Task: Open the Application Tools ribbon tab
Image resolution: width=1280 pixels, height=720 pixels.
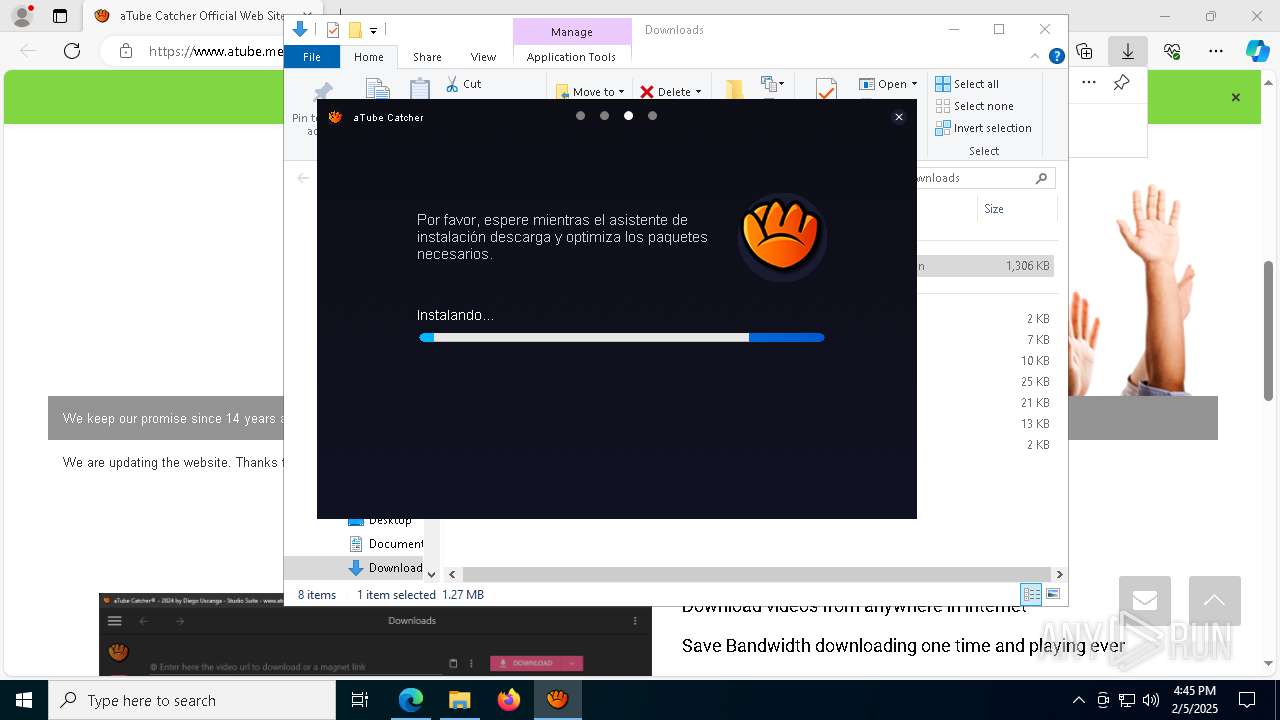Action: tap(571, 57)
